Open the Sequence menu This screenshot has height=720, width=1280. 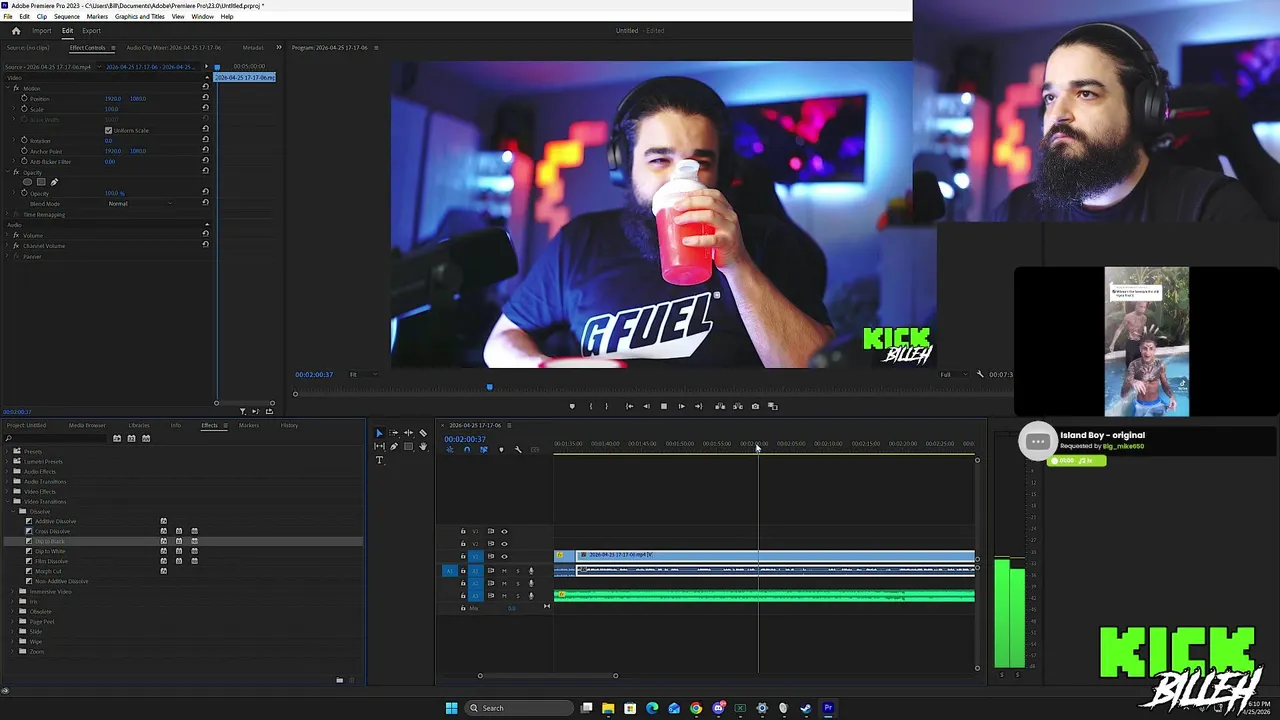click(67, 16)
